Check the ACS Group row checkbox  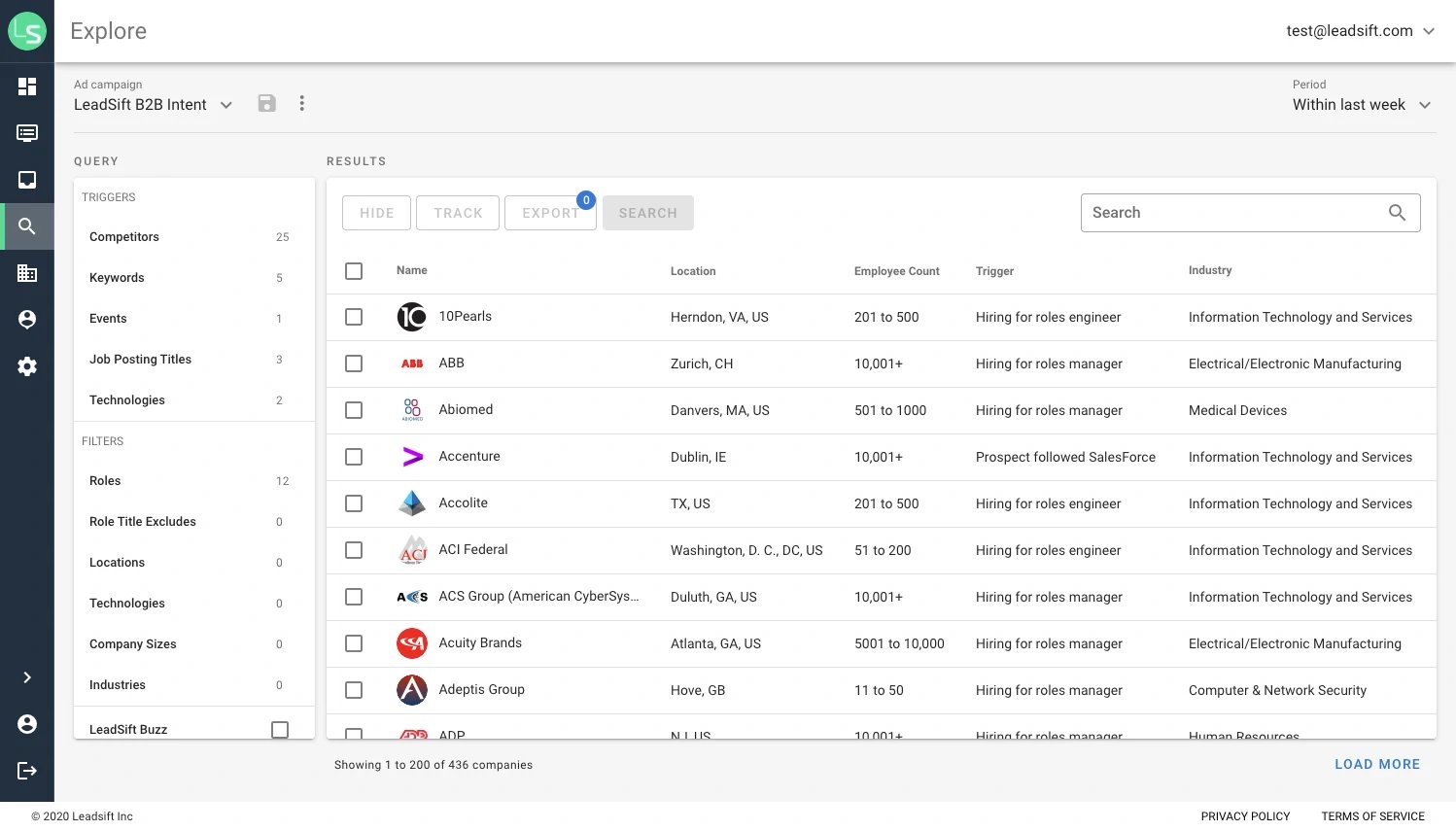(354, 597)
